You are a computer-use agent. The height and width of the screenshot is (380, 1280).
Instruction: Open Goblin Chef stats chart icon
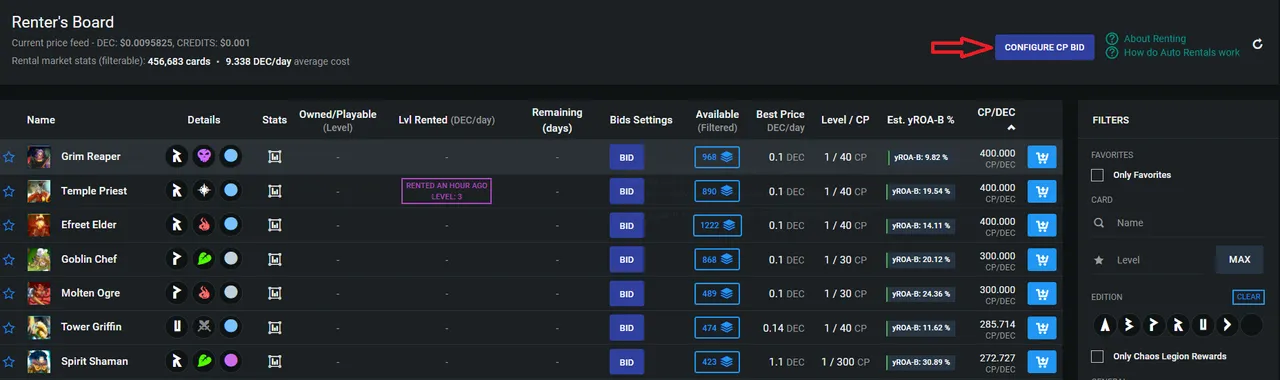tap(275, 259)
